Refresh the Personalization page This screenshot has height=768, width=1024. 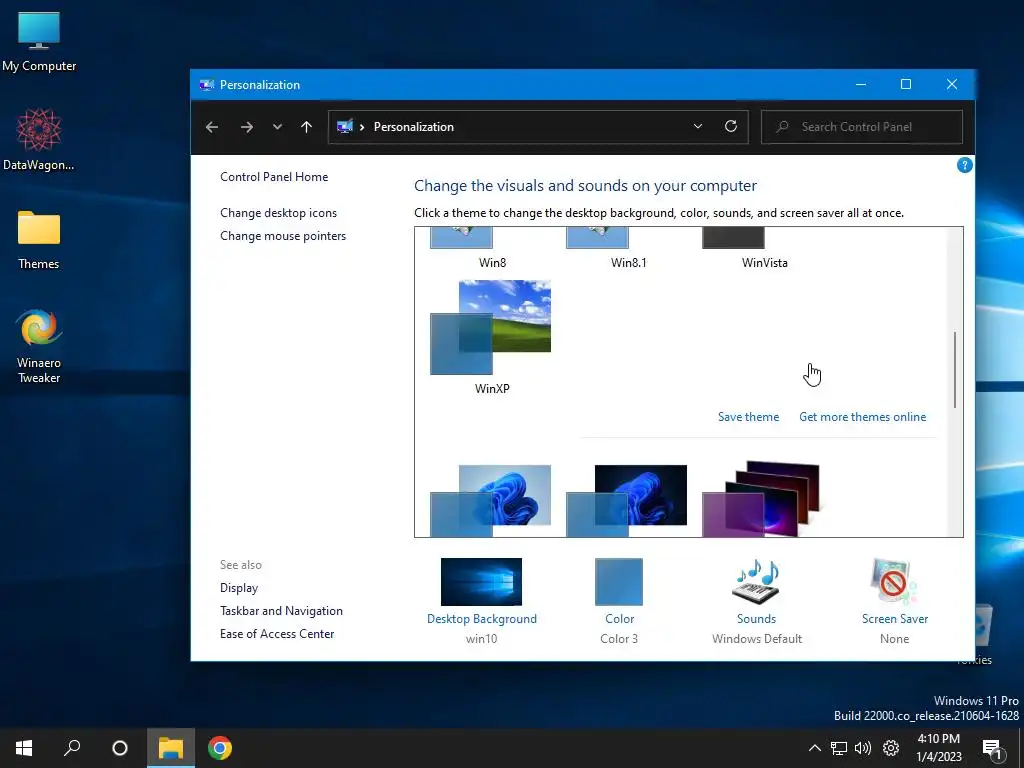pos(731,126)
